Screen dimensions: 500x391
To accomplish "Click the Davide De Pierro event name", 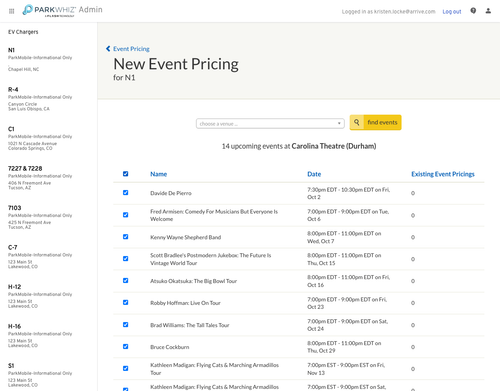I will (x=171, y=193).
